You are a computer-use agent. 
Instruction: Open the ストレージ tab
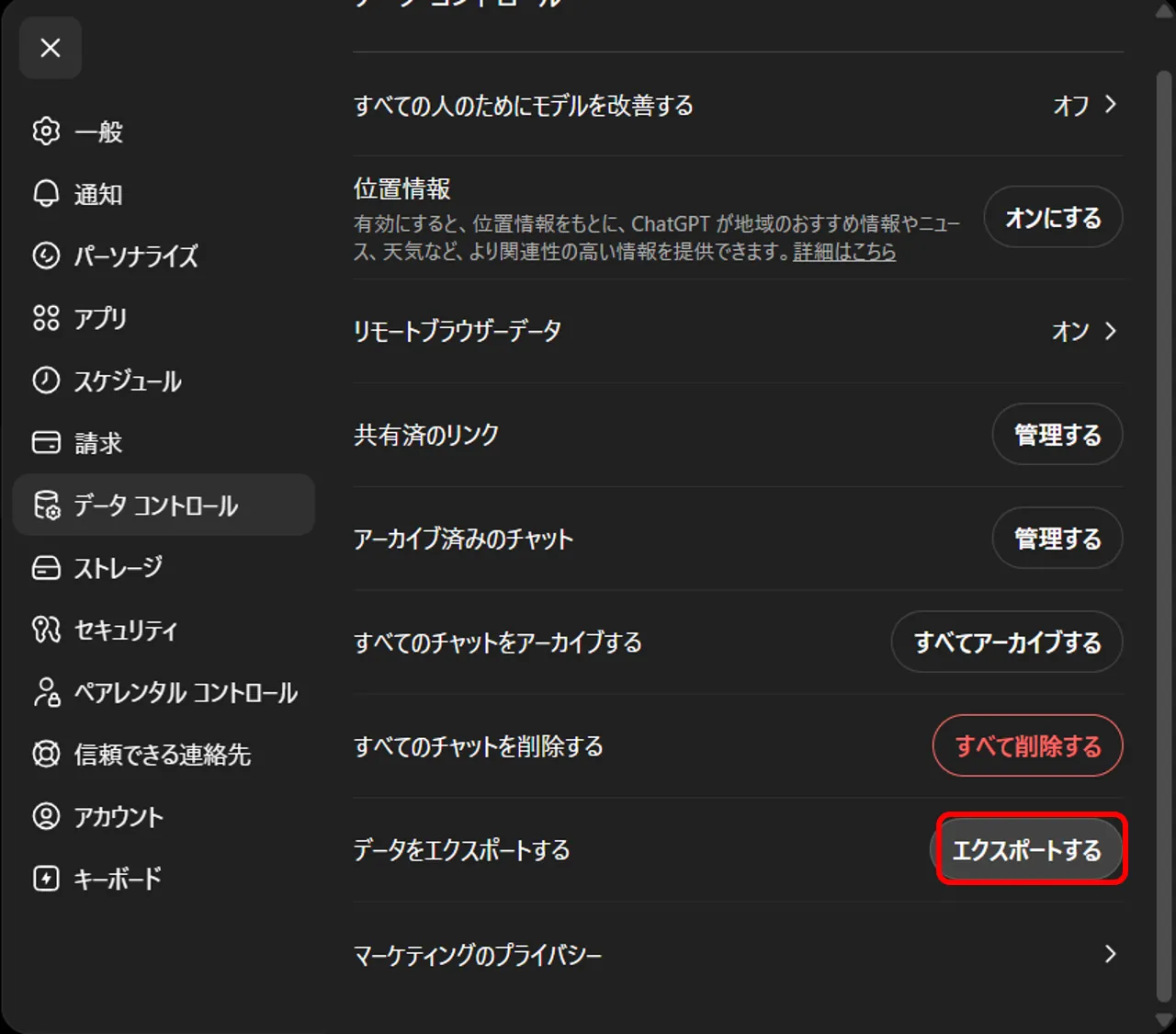164,567
